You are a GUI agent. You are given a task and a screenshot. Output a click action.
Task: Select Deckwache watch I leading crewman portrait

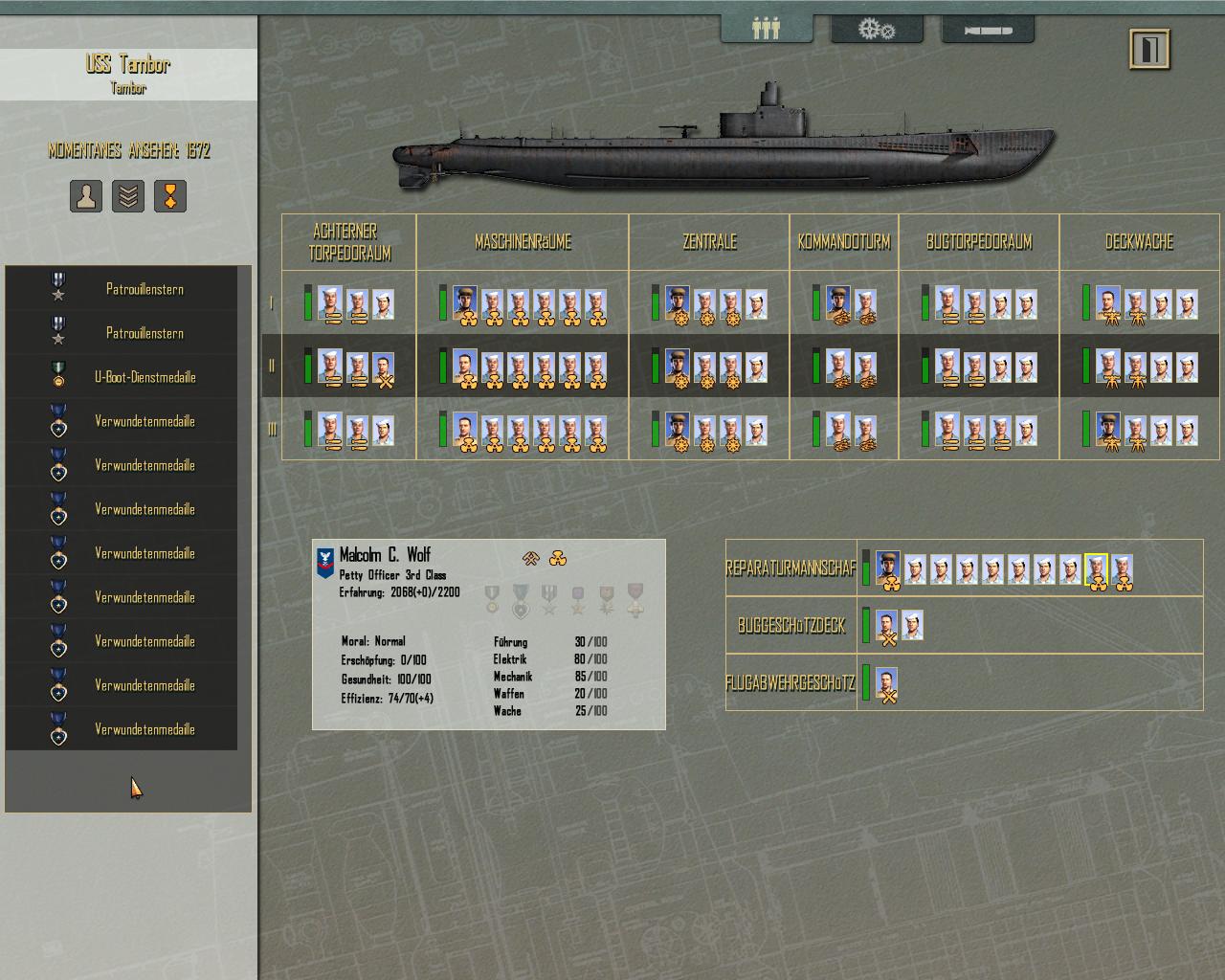1108,304
